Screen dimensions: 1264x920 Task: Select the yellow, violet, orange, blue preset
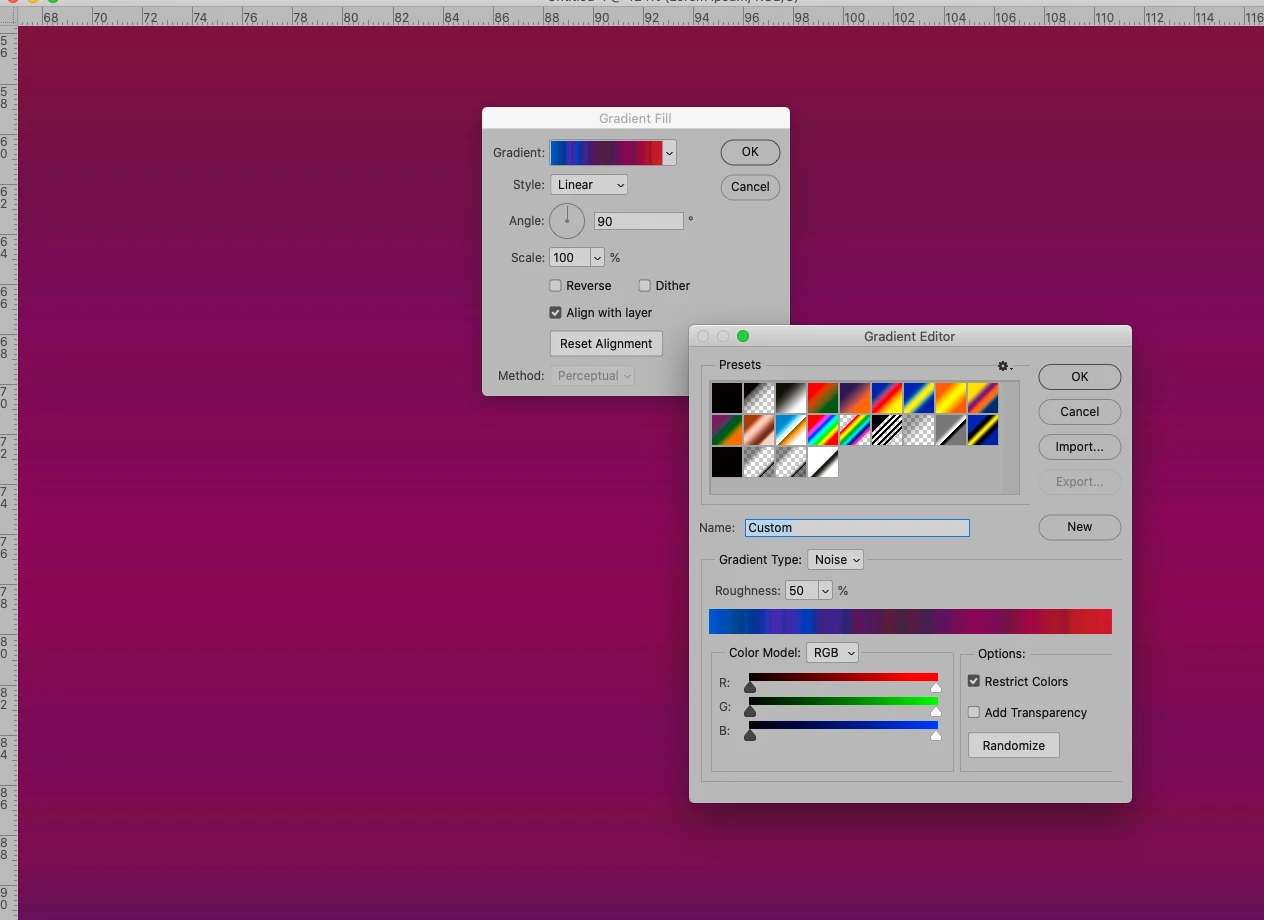tap(983, 398)
